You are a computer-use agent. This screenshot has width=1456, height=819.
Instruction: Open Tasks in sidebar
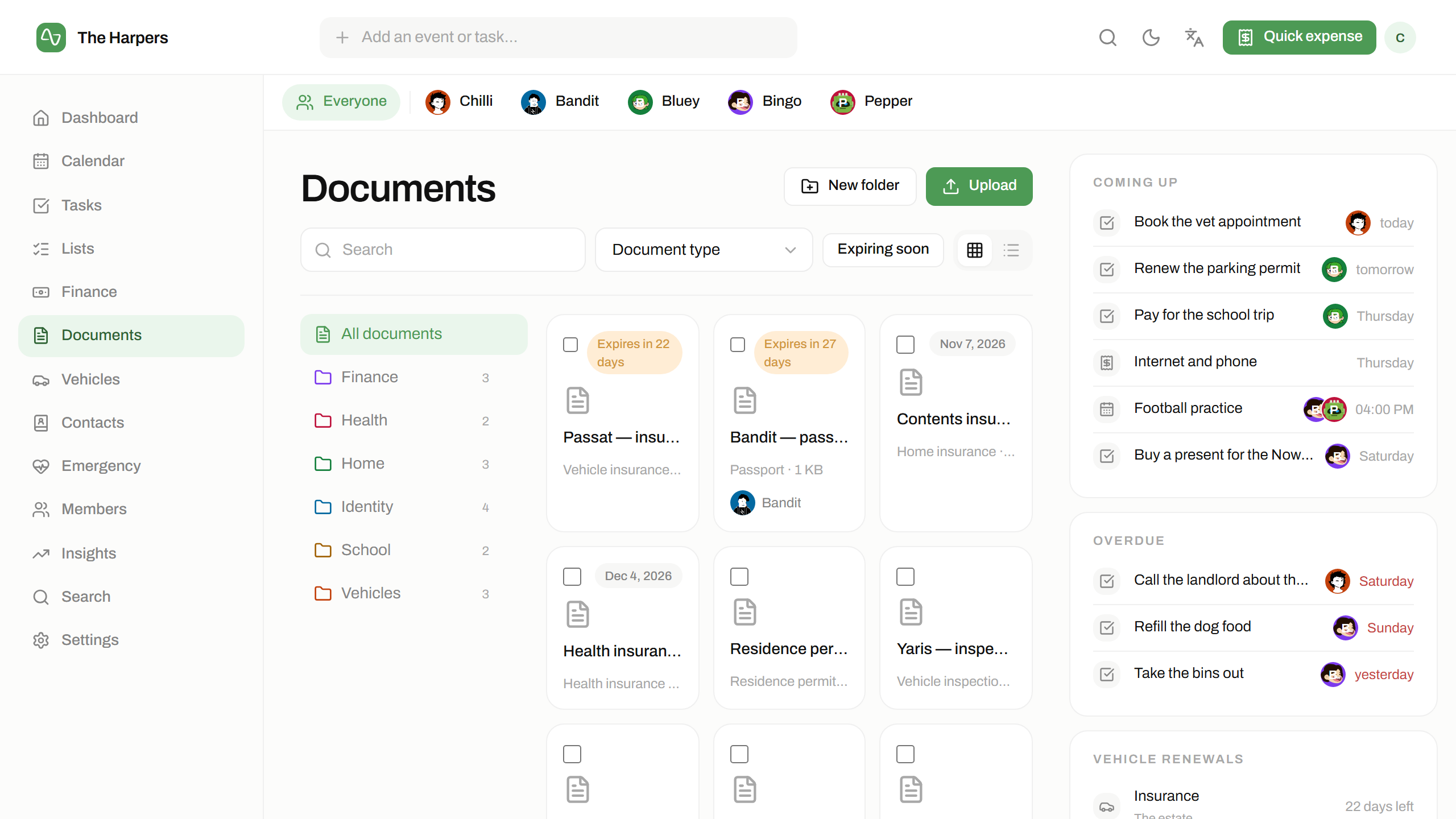click(131, 205)
